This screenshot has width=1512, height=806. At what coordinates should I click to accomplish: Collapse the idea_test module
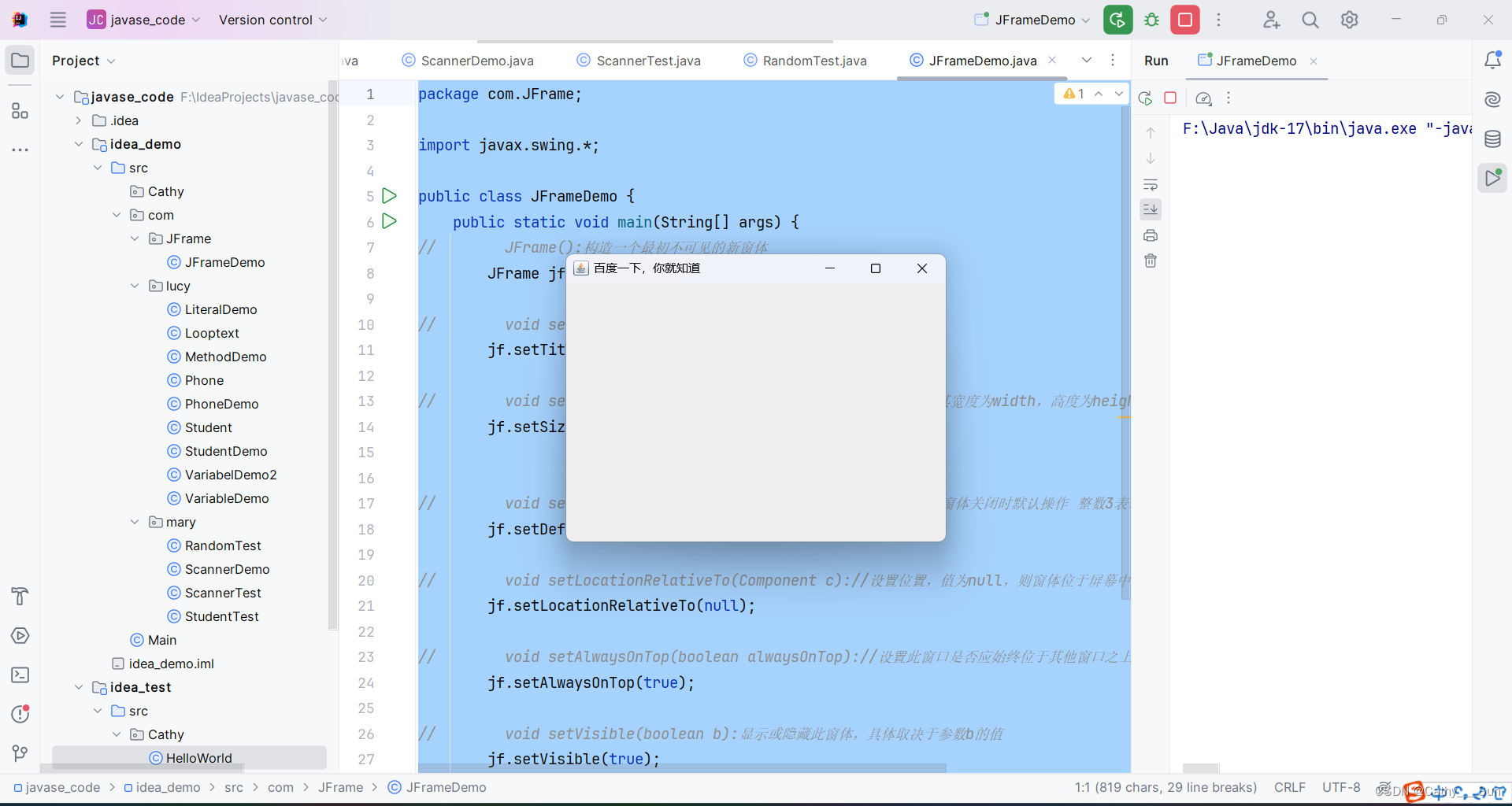coord(79,687)
